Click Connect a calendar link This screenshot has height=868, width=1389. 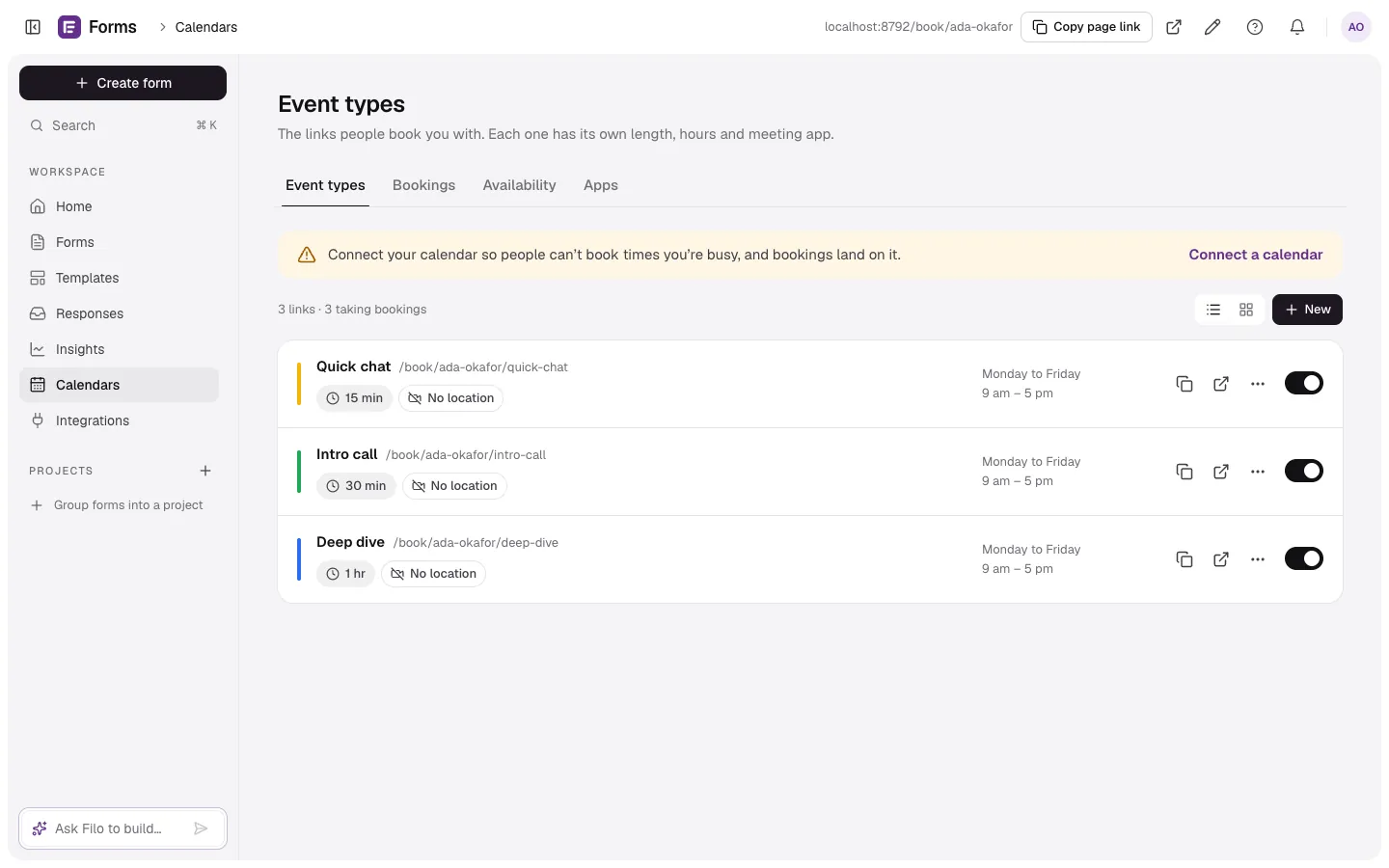[x=1255, y=255]
